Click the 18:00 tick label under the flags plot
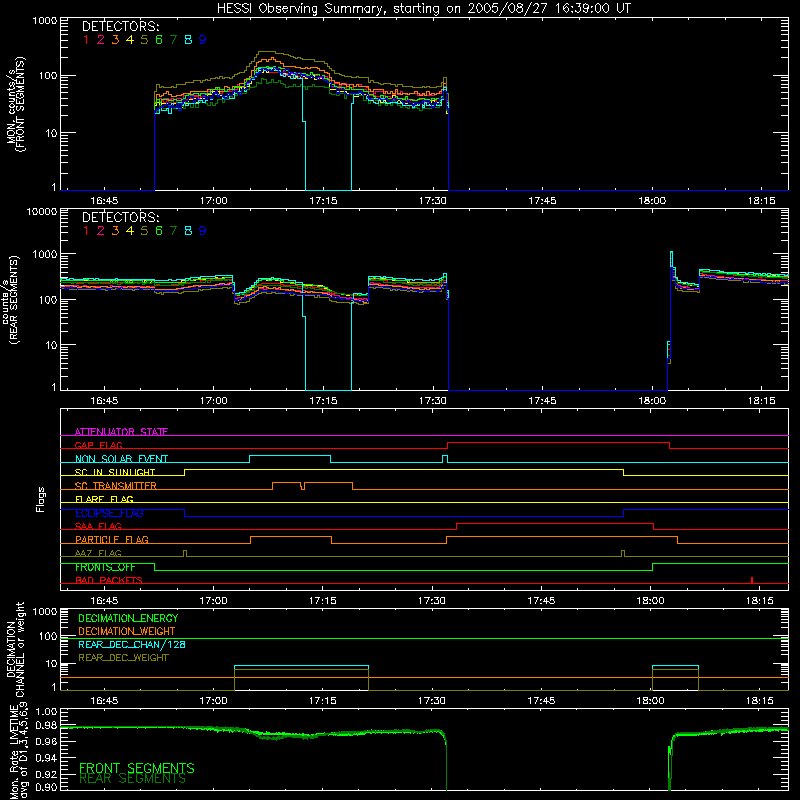Image resolution: width=800 pixels, height=800 pixels. coord(651,601)
